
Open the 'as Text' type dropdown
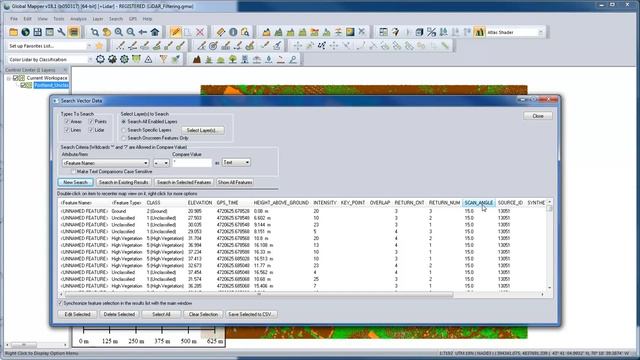click(x=236, y=162)
